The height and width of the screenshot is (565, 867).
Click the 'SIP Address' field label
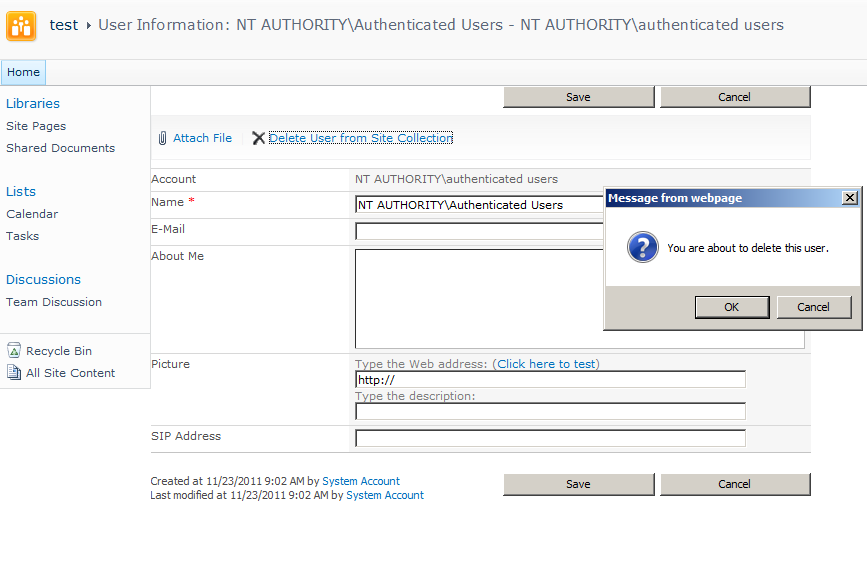pyautogui.click(x=186, y=436)
